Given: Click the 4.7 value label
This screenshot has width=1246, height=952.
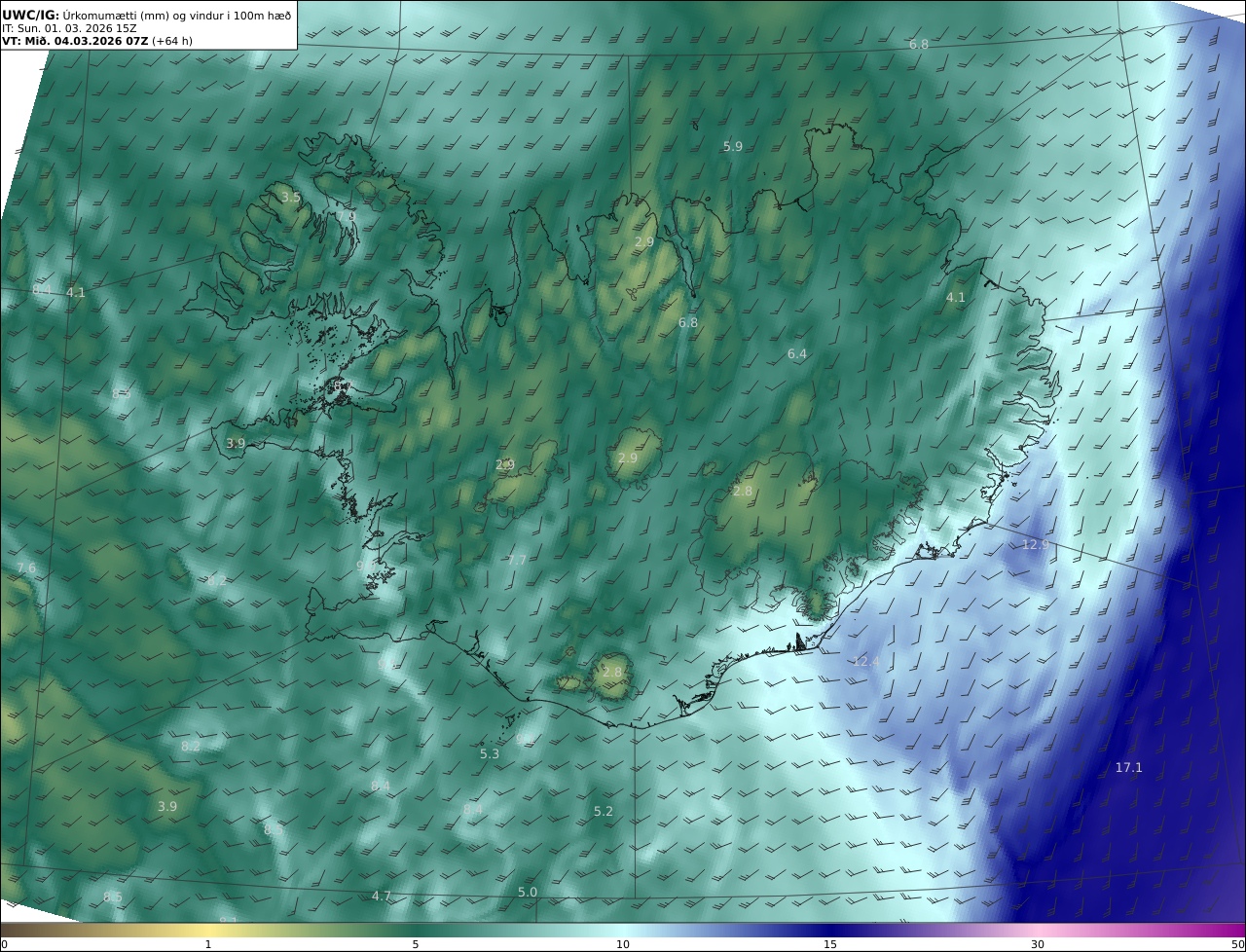Looking at the screenshot, I should click(382, 897).
